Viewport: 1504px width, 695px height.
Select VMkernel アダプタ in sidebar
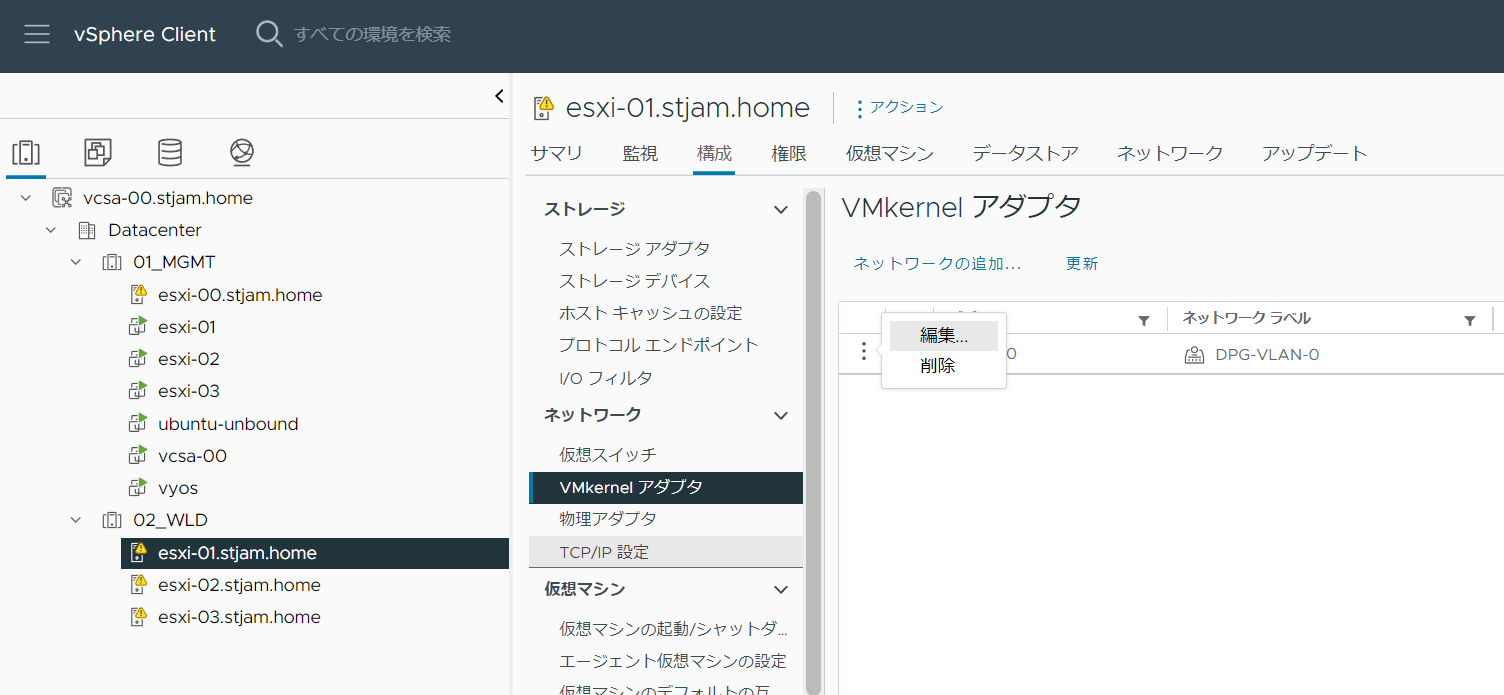[666, 487]
